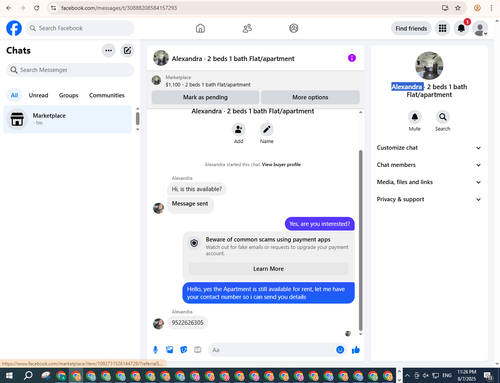The height and width of the screenshot is (383, 500).
Task: Expand Media, files and links section
Action: click(x=429, y=182)
